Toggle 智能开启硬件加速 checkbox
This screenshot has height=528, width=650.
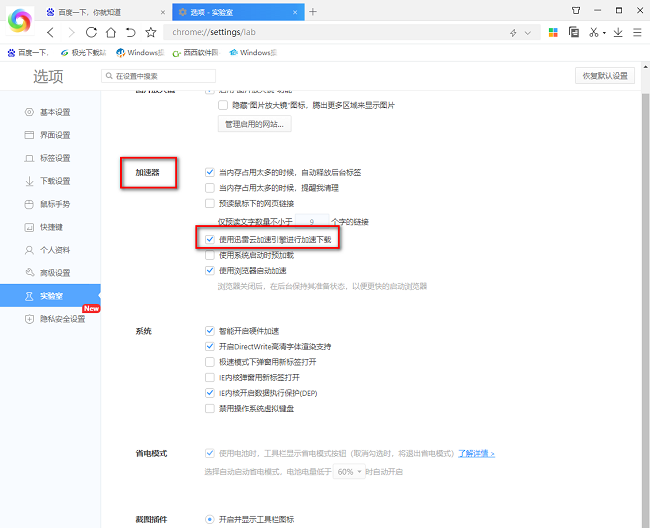pyautogui.click(x=210, y=331)
